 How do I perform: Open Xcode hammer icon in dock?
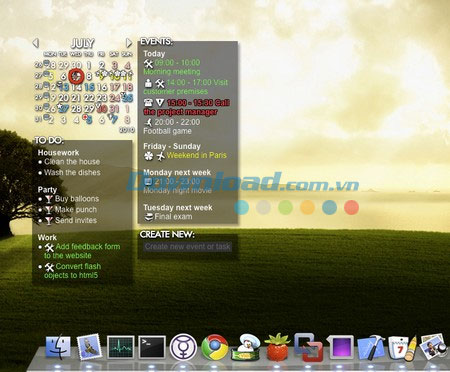[x=371, y=348]
